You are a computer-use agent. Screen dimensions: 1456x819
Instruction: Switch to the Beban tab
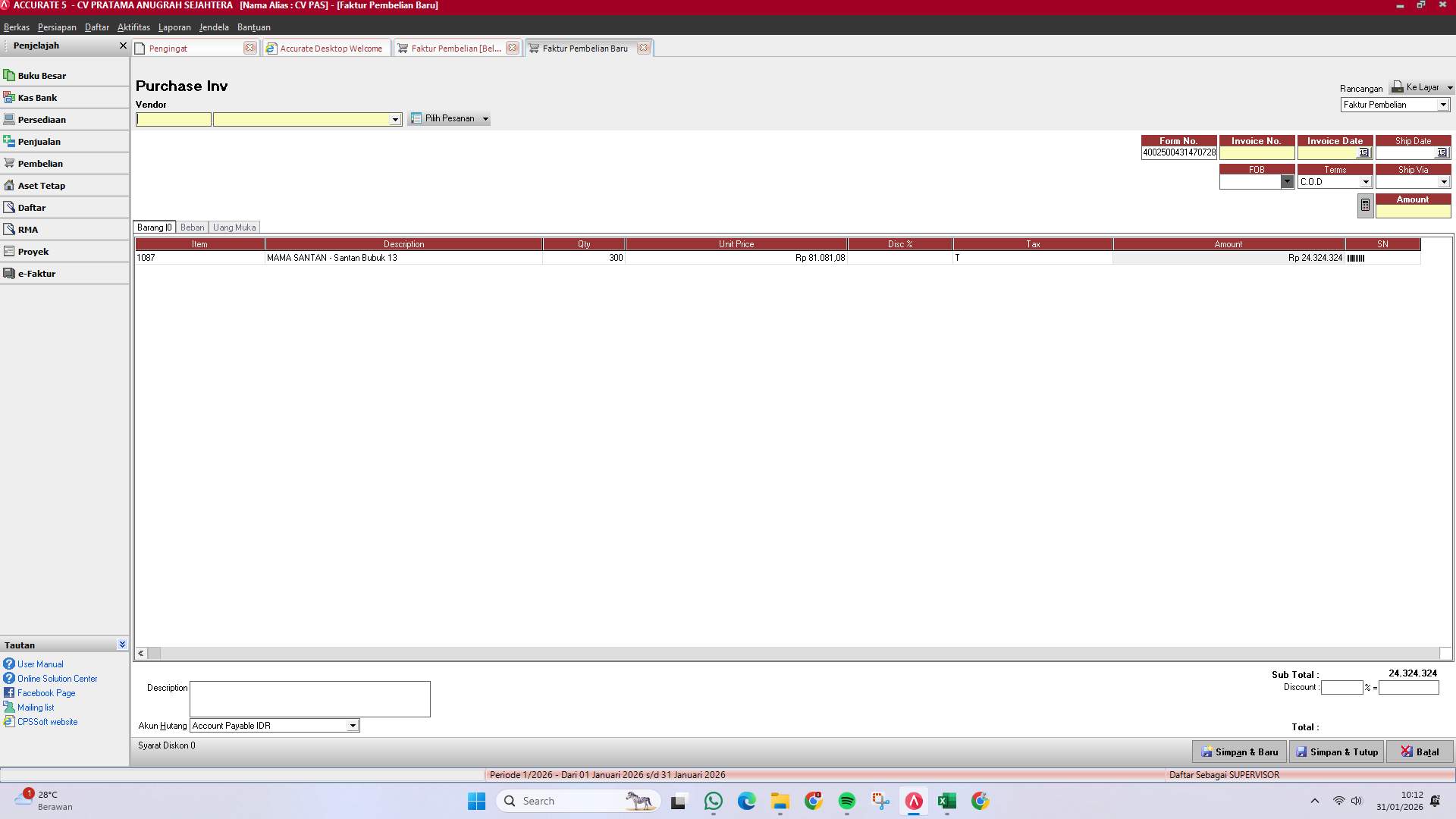[x=192, y=227]
